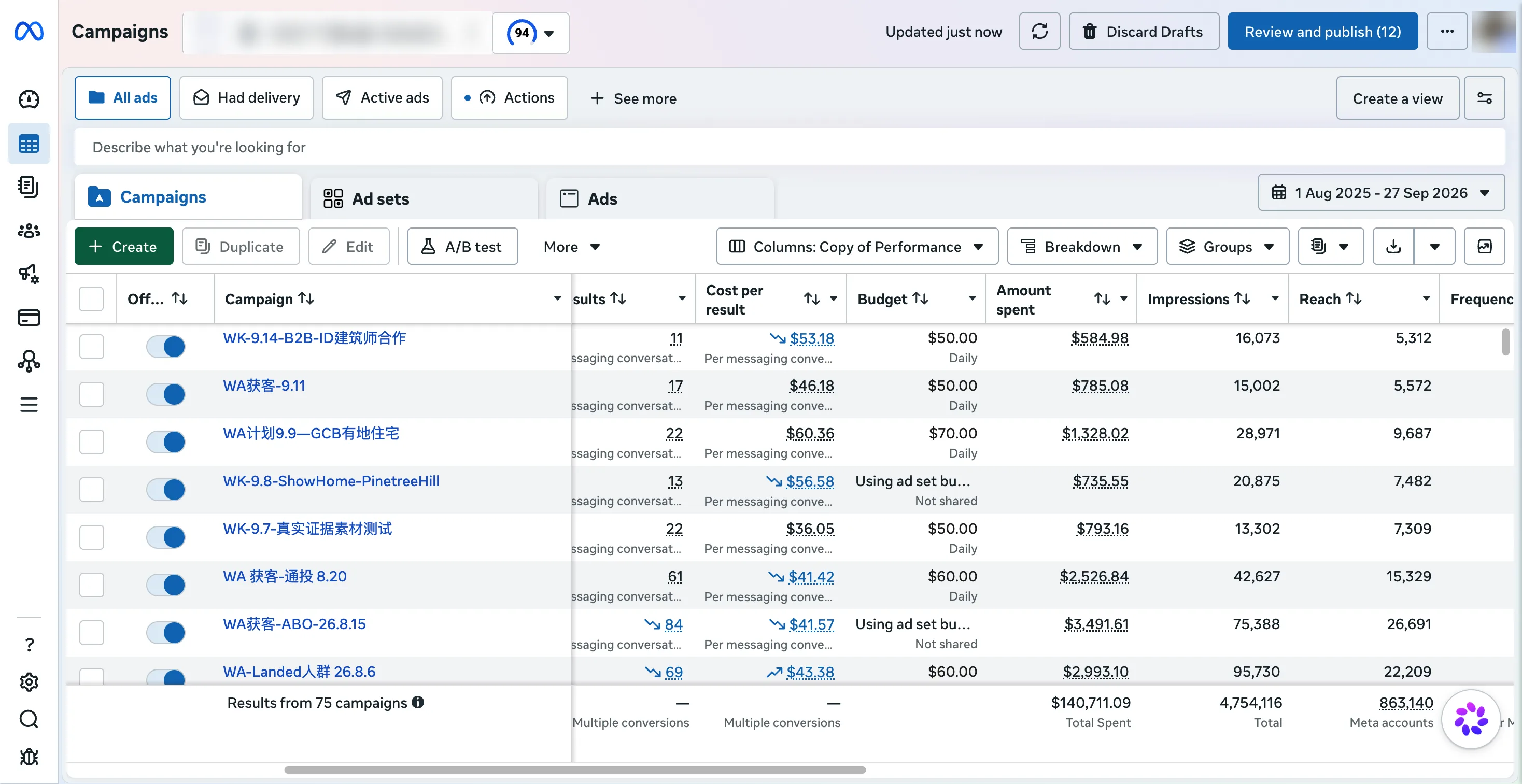
Task: Open the date range picker dropdown
Action: (x=1381, y=193)
